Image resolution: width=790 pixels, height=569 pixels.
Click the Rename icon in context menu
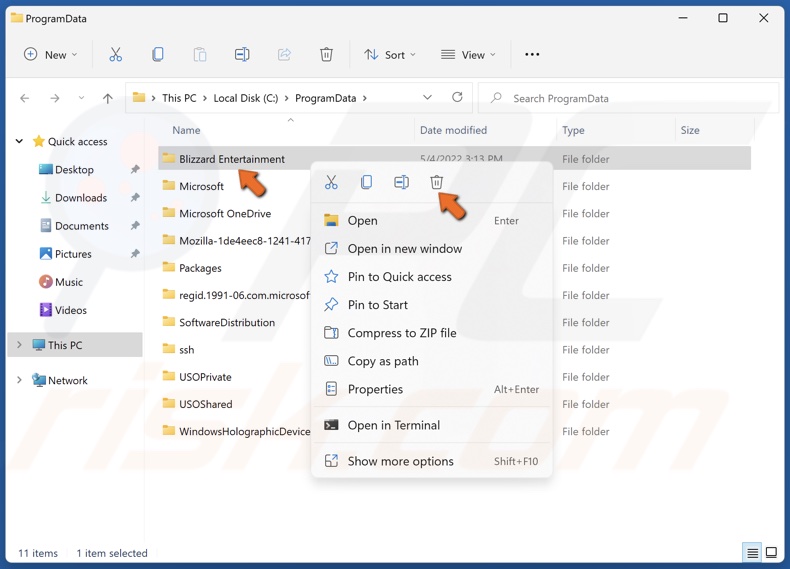point(401,183)
